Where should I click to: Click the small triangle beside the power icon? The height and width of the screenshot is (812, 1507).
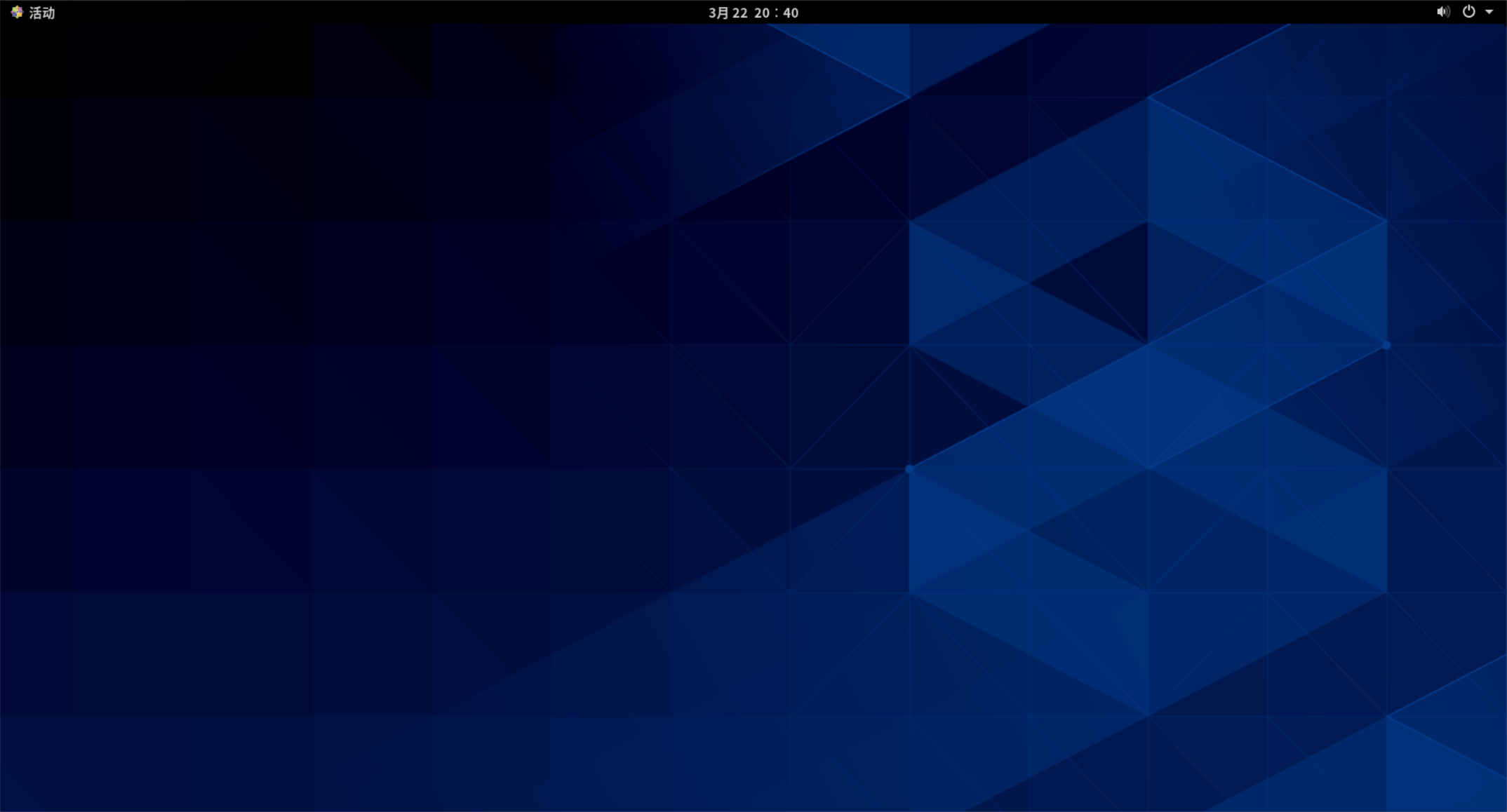(x=1489, y=12)
